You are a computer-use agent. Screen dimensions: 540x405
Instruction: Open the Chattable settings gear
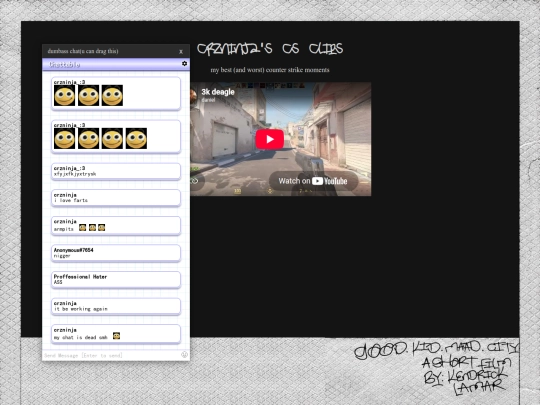click(x=184, y=64)
